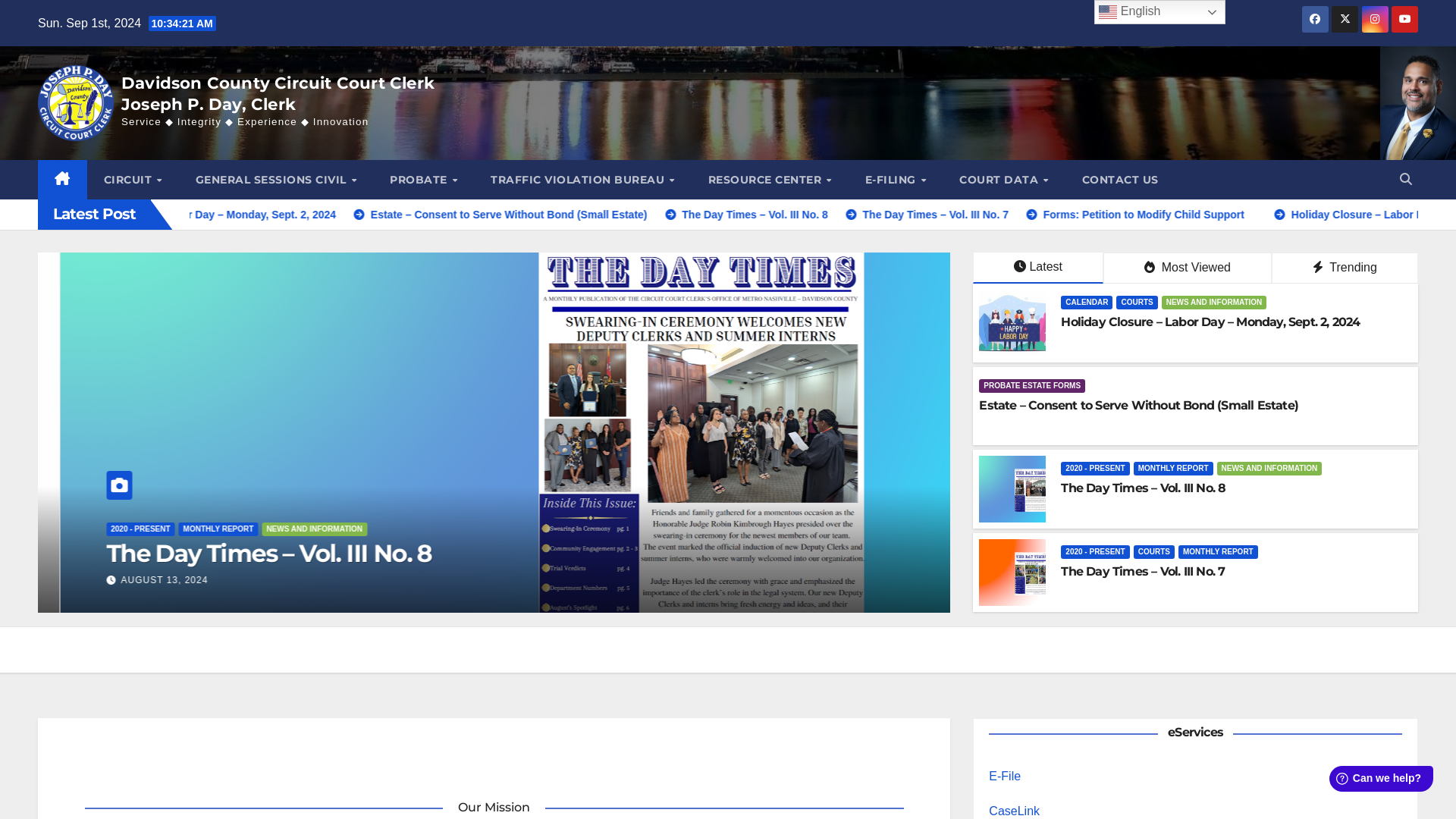This screenshot has height=819, width=1456.
Task: Open the Contact Us page
Action: click(1119, 180)
